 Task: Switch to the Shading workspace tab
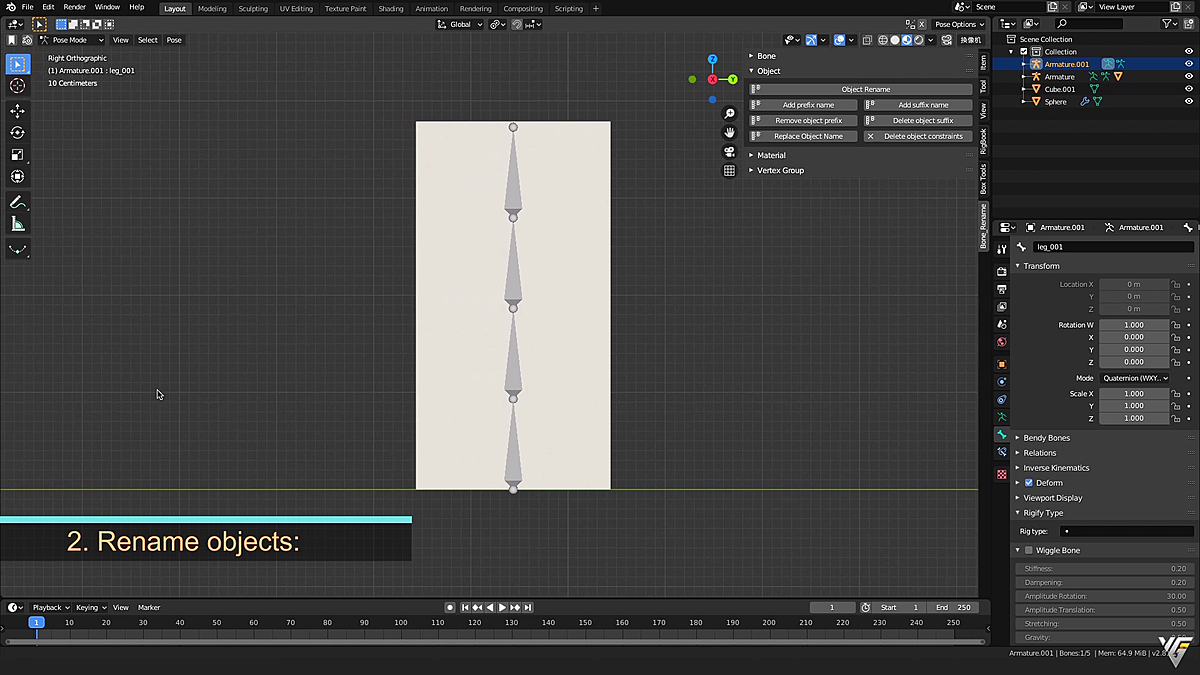coord(390,8)
